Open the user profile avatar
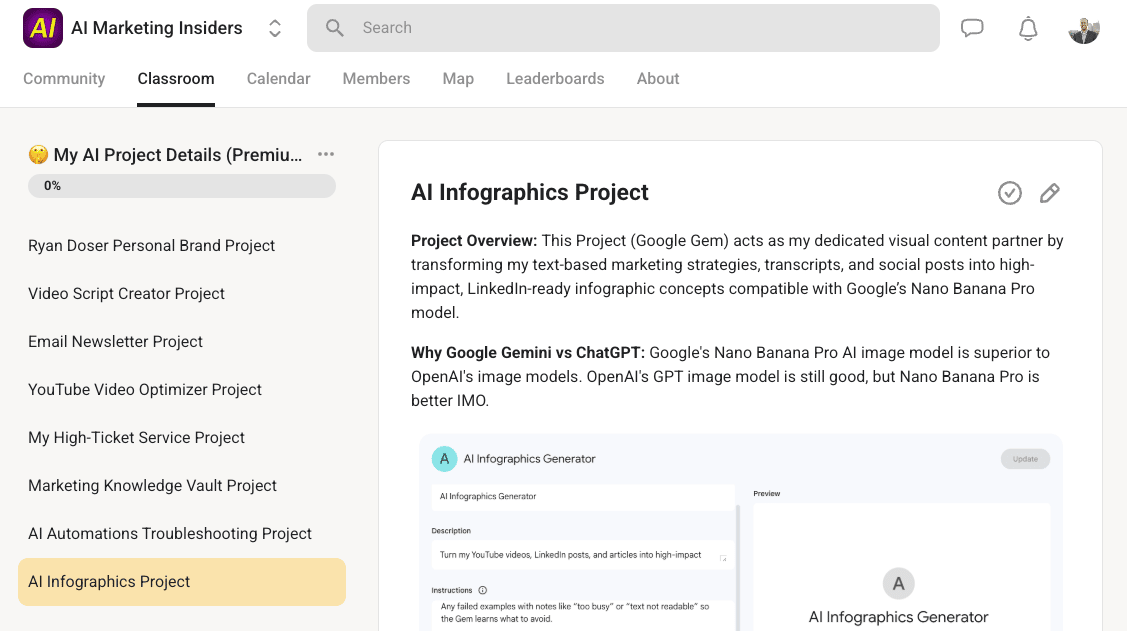 point(1084,29)
